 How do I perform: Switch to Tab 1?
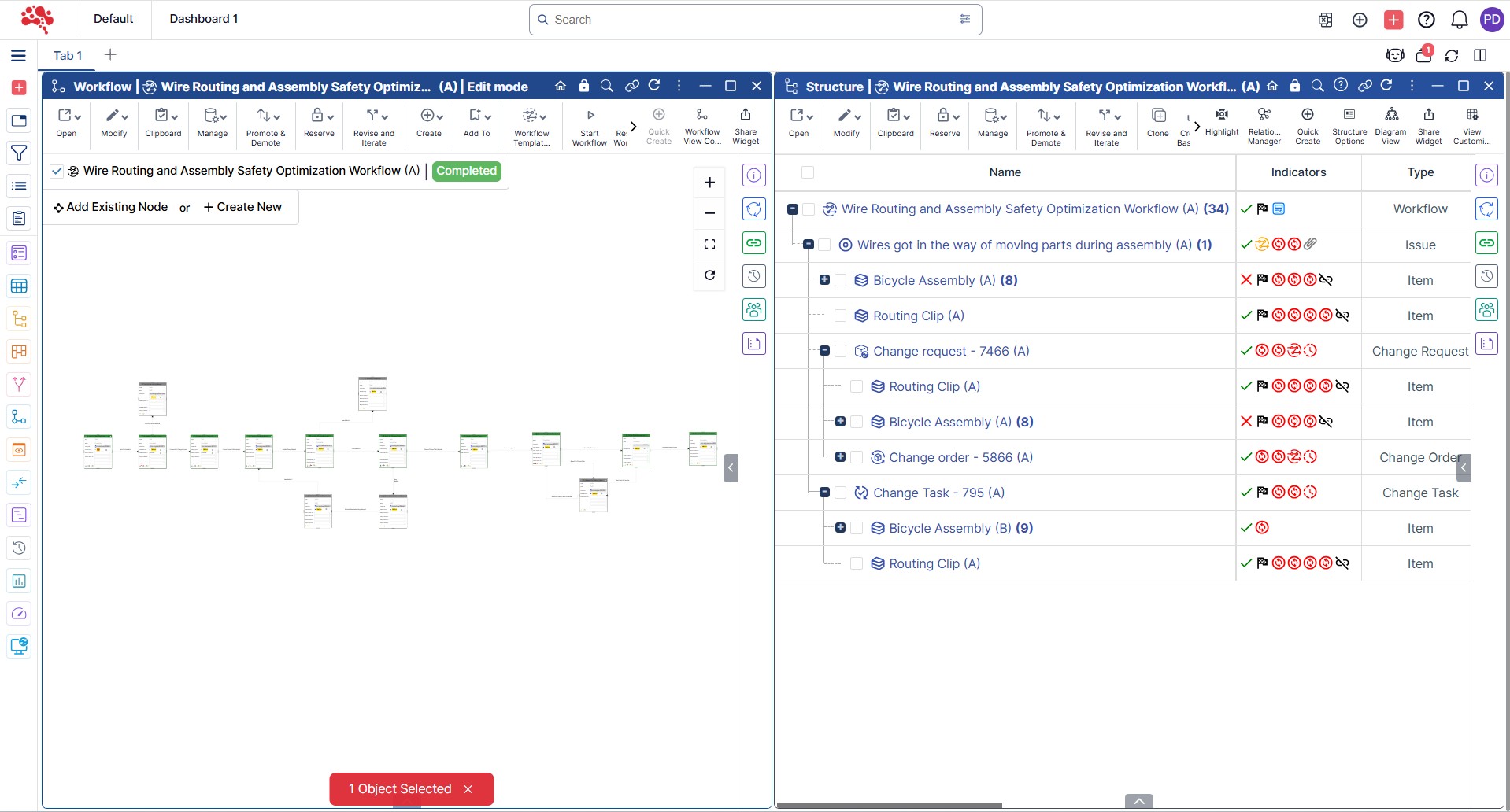68,55
